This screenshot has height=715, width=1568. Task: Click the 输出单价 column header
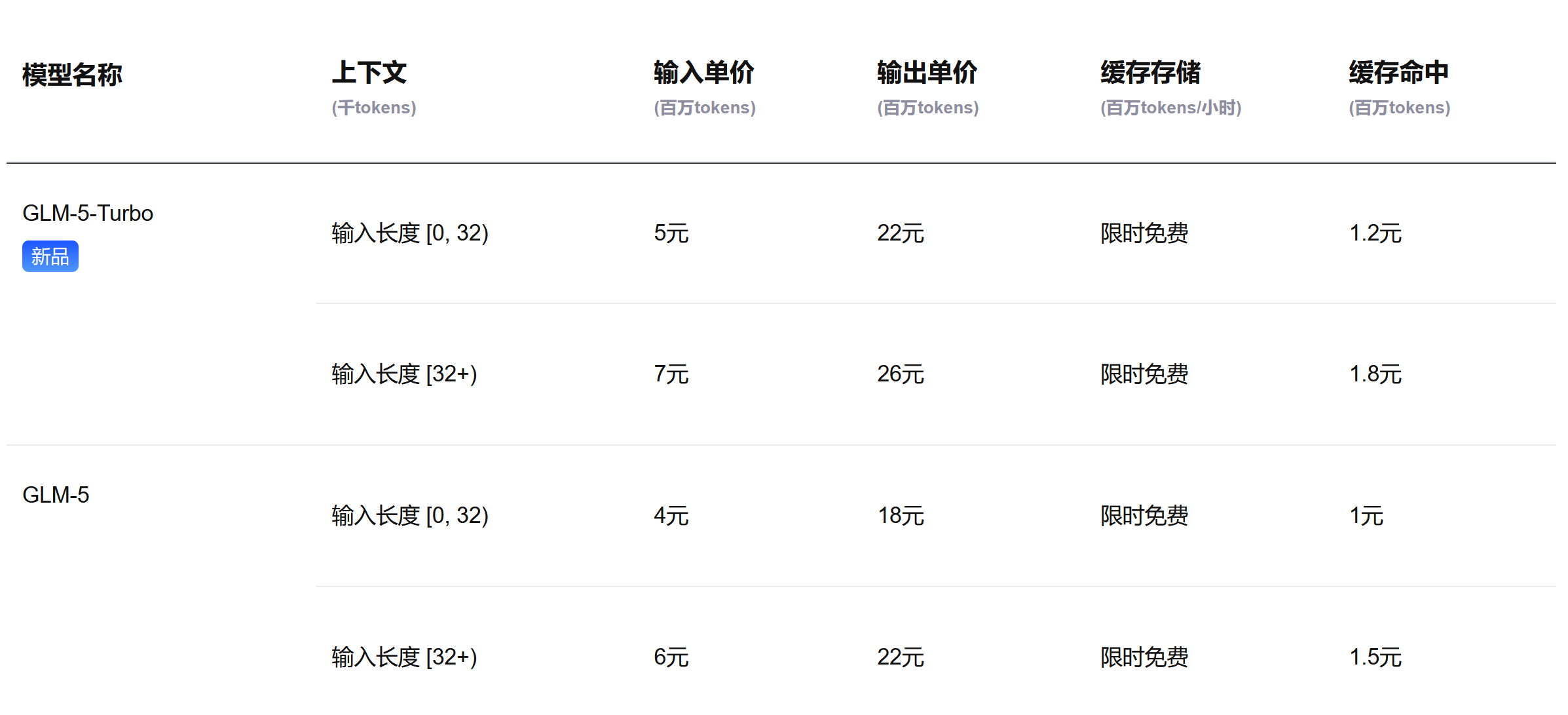[x=927, y=73]
